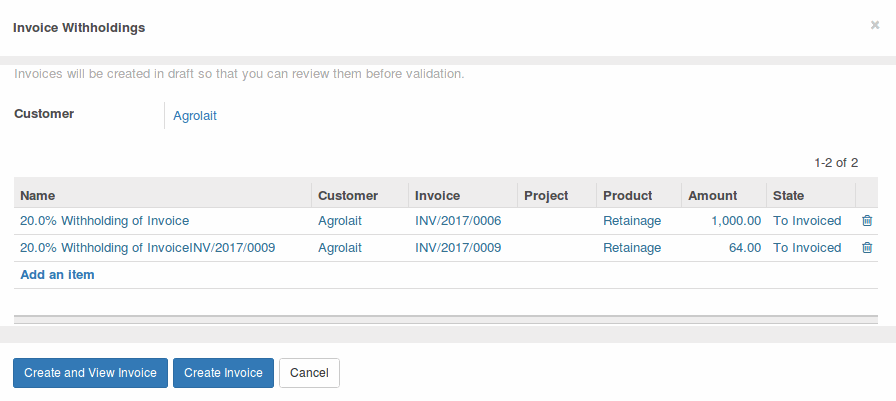Sort by the Project column header
The width and height of the screenshot is (896, 401).
557,195
